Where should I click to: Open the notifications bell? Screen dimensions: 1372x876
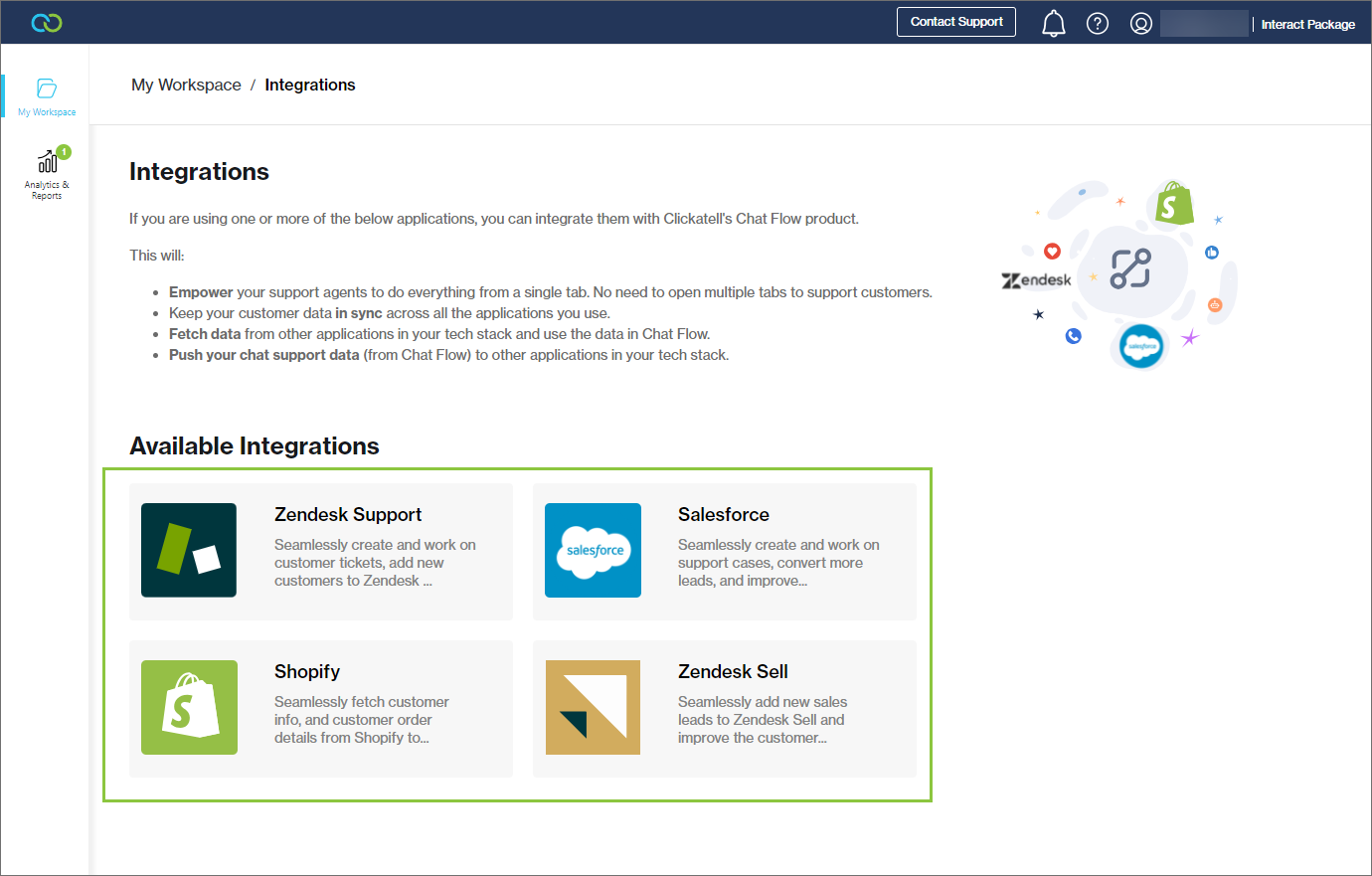point(1053,23)
